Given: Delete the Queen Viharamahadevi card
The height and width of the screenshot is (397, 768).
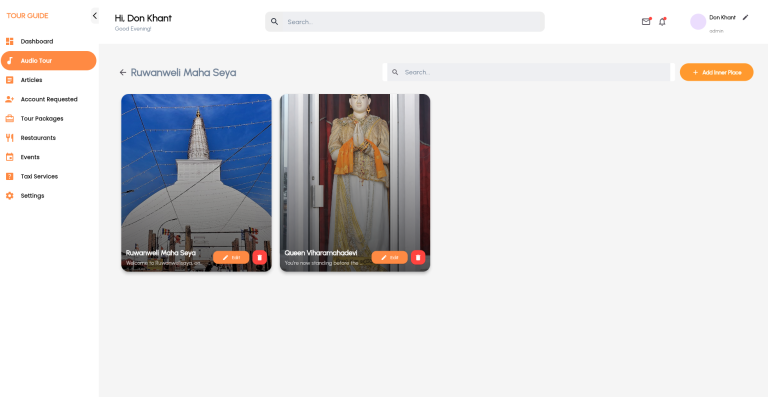Looking at the screenshot, I should 418,257.
